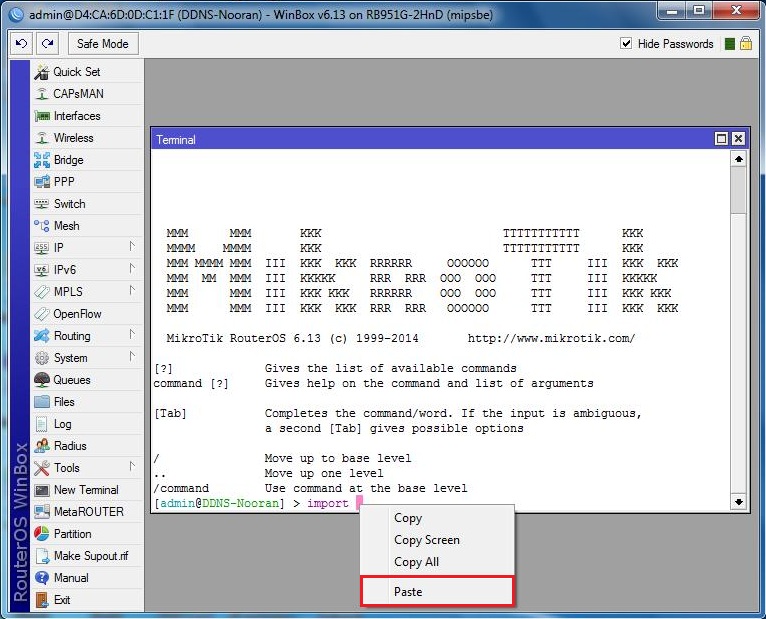Click the green status indicator square

tap(730, 44)
